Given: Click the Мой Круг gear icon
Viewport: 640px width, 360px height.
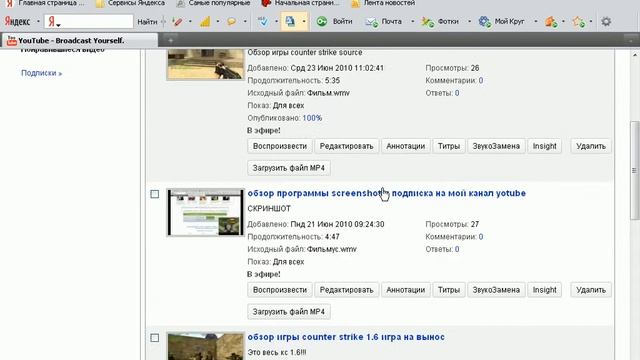Looking at the screenshot, I should point(484,21).
